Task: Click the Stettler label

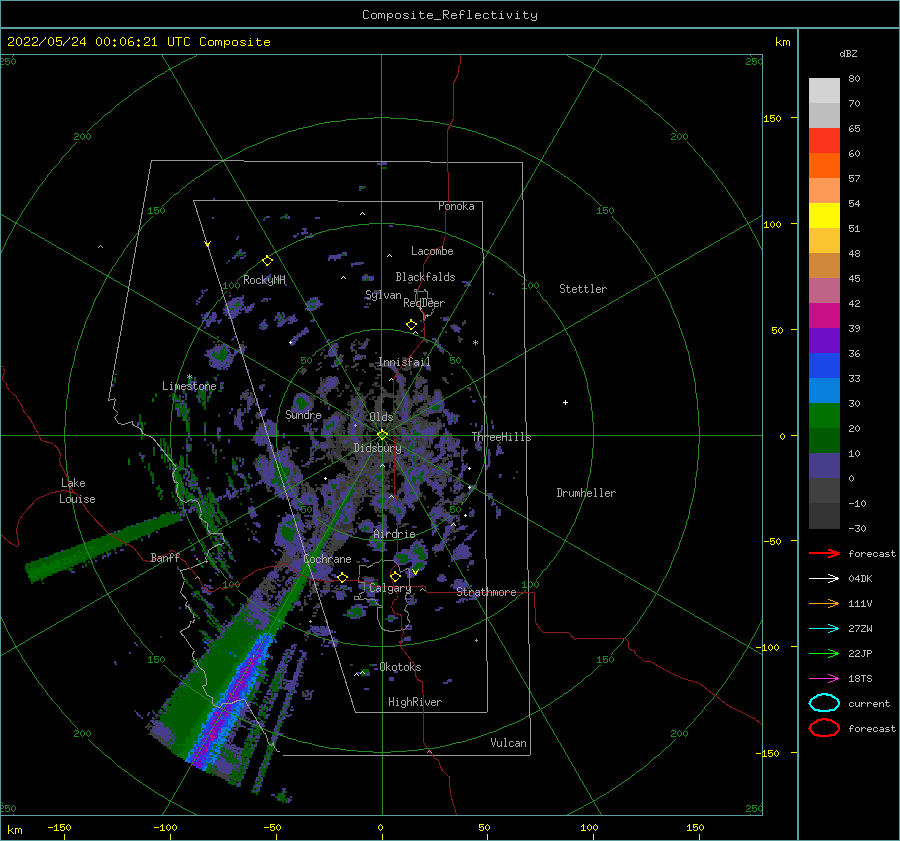Action: tap(583, 289)
